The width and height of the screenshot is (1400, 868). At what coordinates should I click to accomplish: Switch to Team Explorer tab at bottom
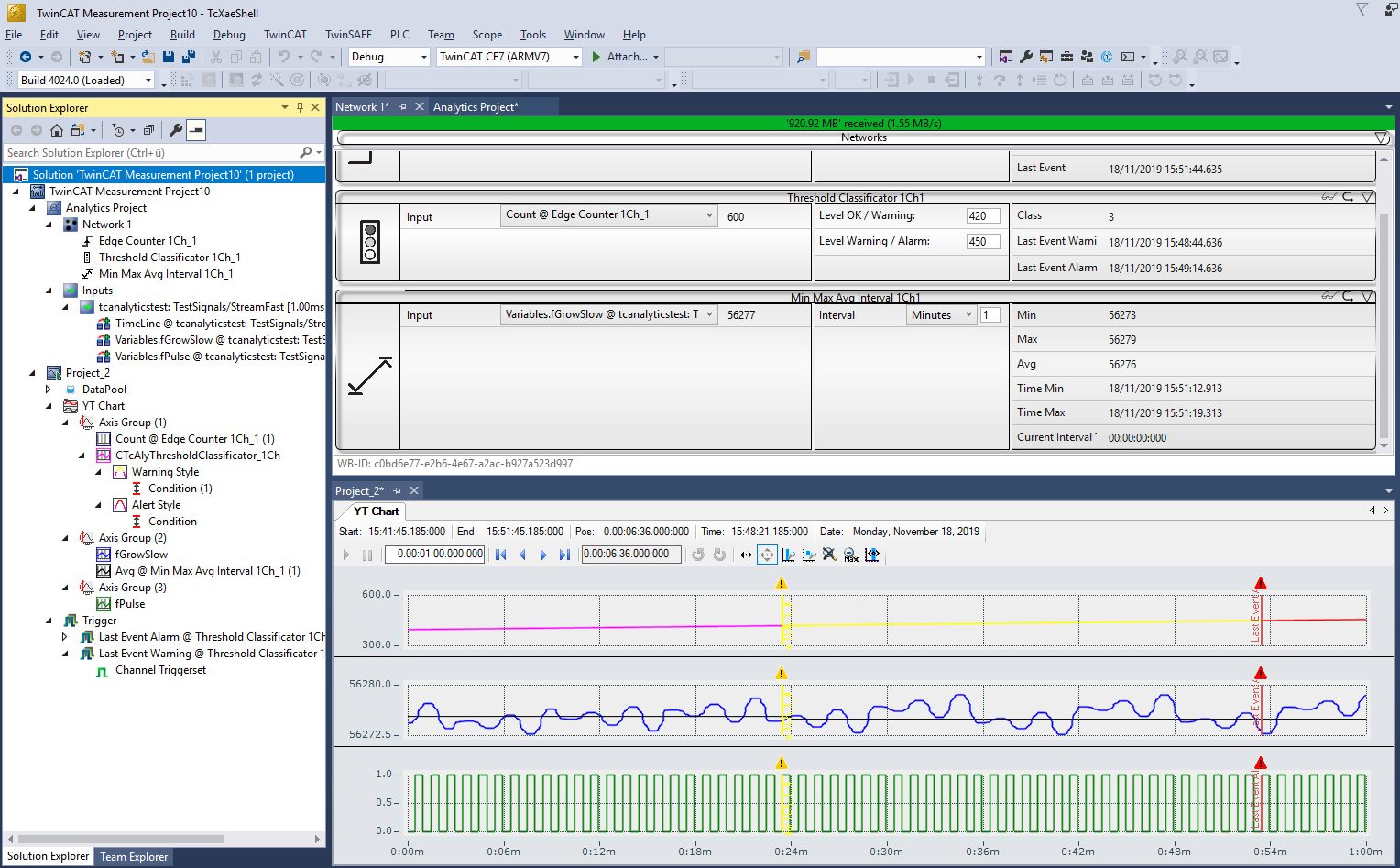134,857
